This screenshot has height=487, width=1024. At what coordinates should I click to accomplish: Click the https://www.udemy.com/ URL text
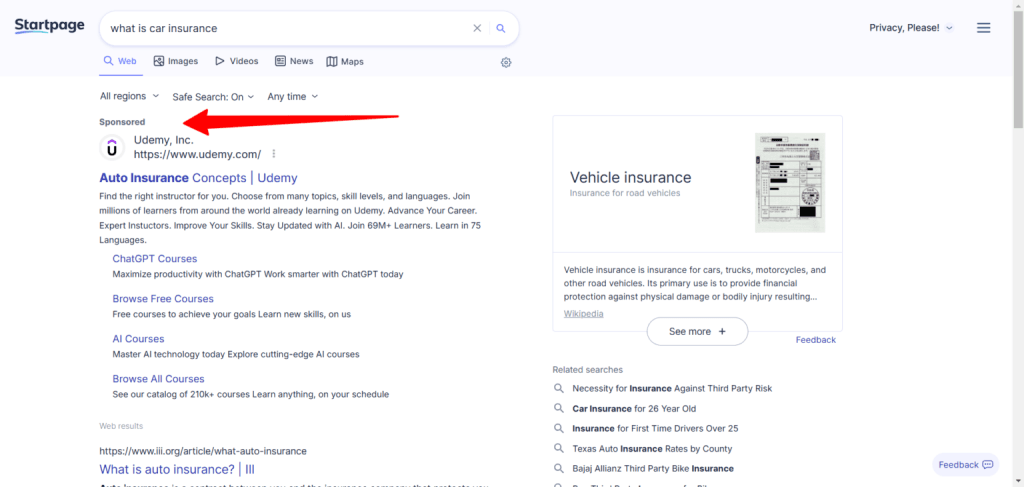[197, 155]
